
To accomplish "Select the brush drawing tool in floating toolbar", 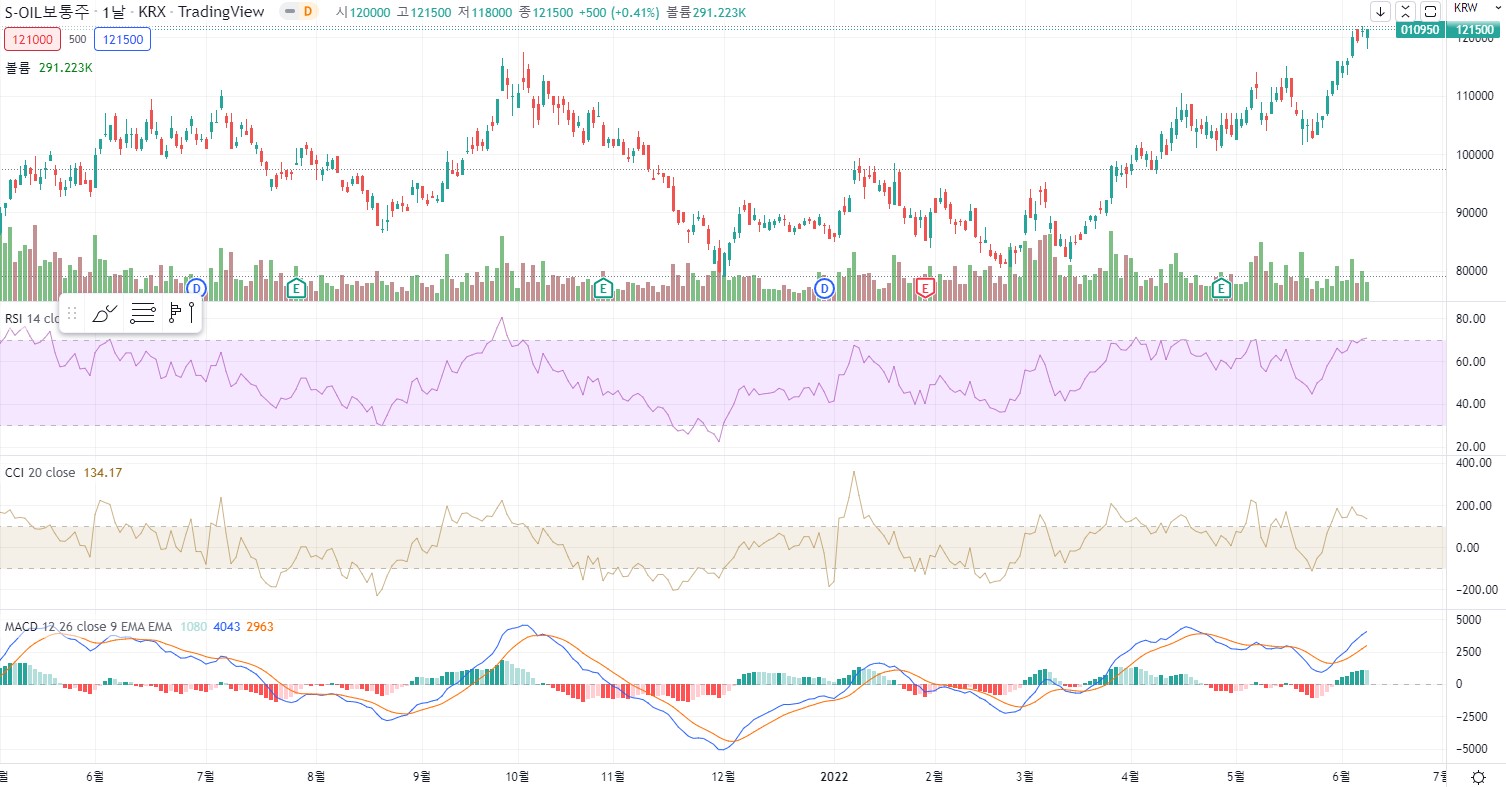I will [x=105, y=314].
